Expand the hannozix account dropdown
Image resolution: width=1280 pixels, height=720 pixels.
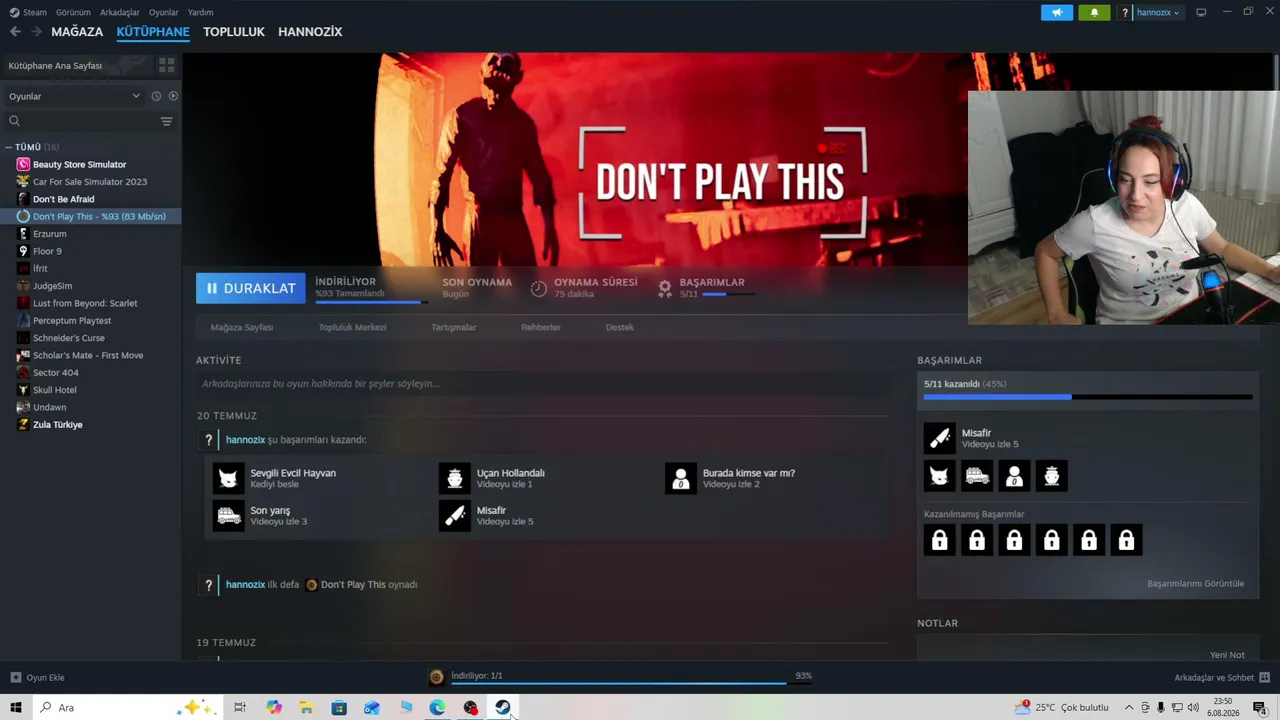point(1157,13)
